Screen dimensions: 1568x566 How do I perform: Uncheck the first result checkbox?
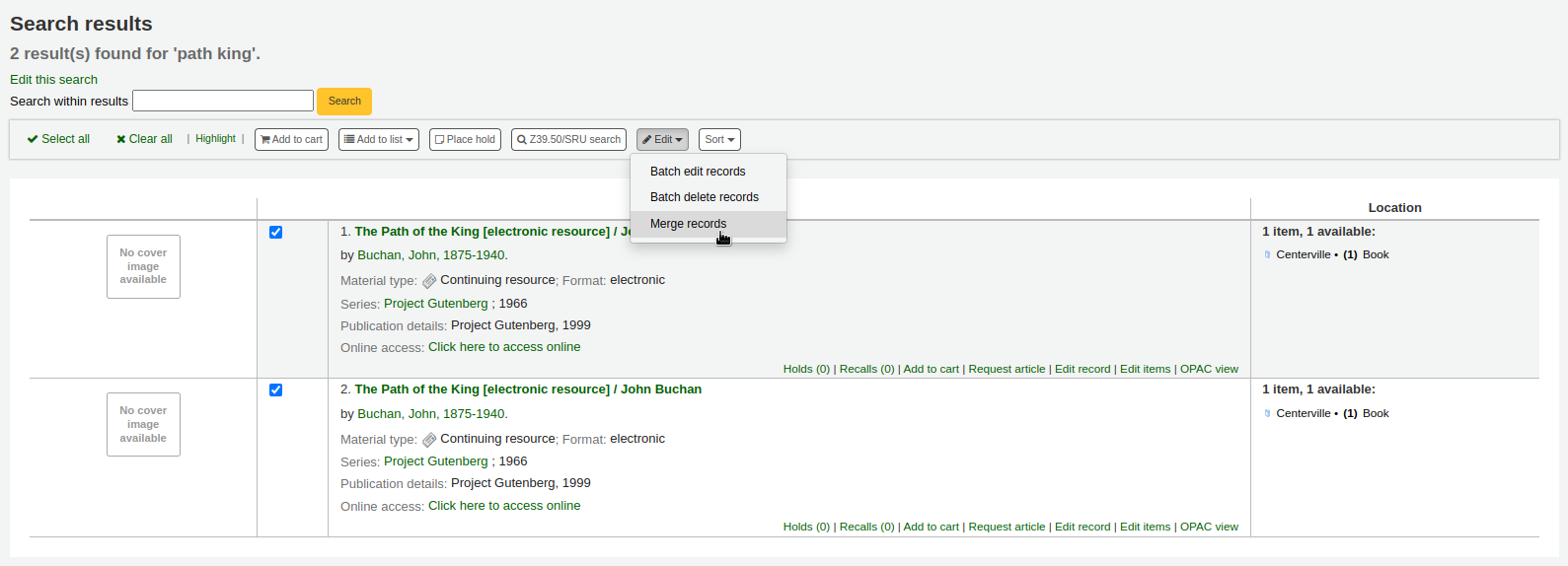(x=276, y=233)
